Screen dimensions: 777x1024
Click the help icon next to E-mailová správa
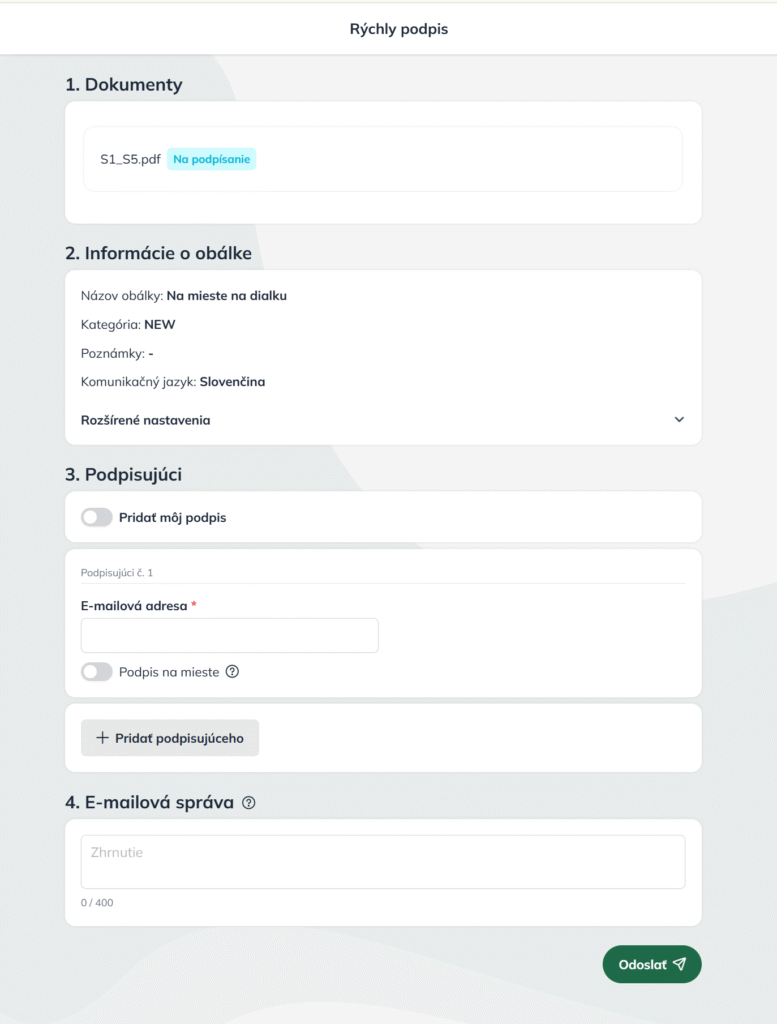pos(249,802)
